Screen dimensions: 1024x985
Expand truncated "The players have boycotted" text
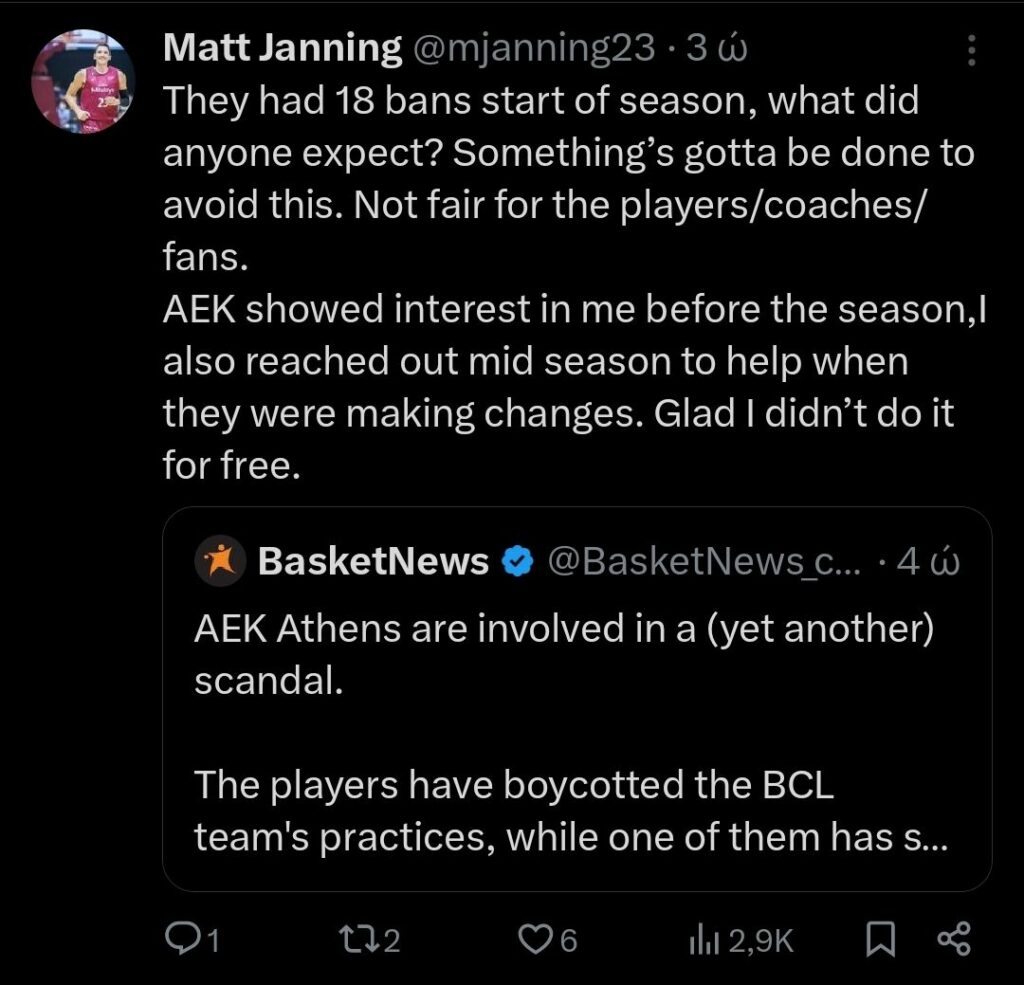pos(570,810)
